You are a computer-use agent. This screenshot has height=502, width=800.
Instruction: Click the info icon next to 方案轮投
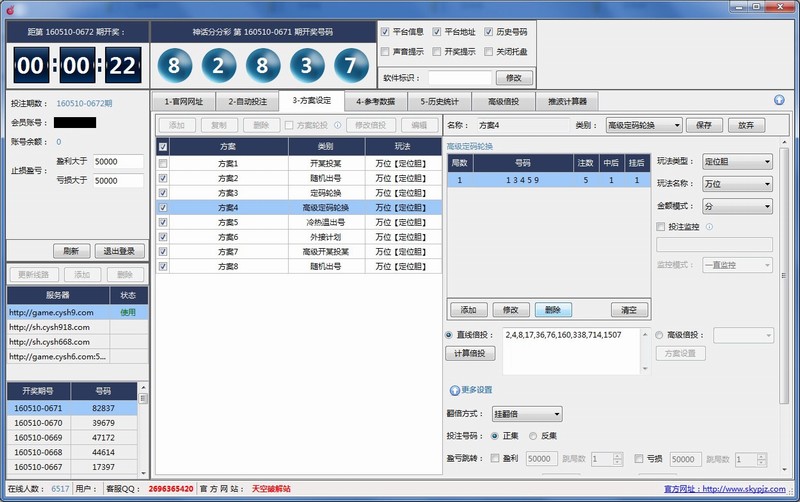(x=337, y=125)
